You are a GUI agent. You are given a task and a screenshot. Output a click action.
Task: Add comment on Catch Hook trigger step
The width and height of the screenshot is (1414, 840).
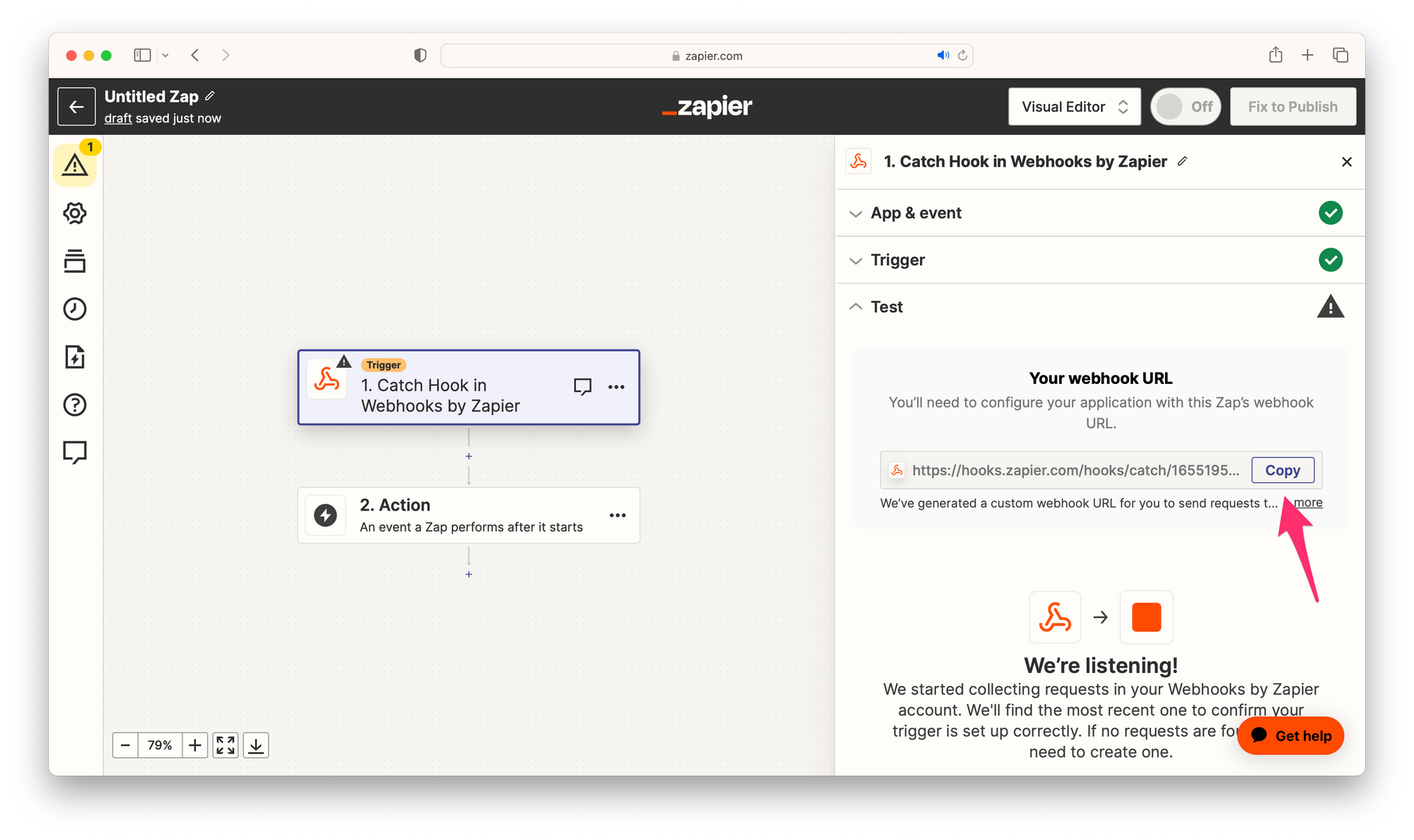click(x=583, y=387)
